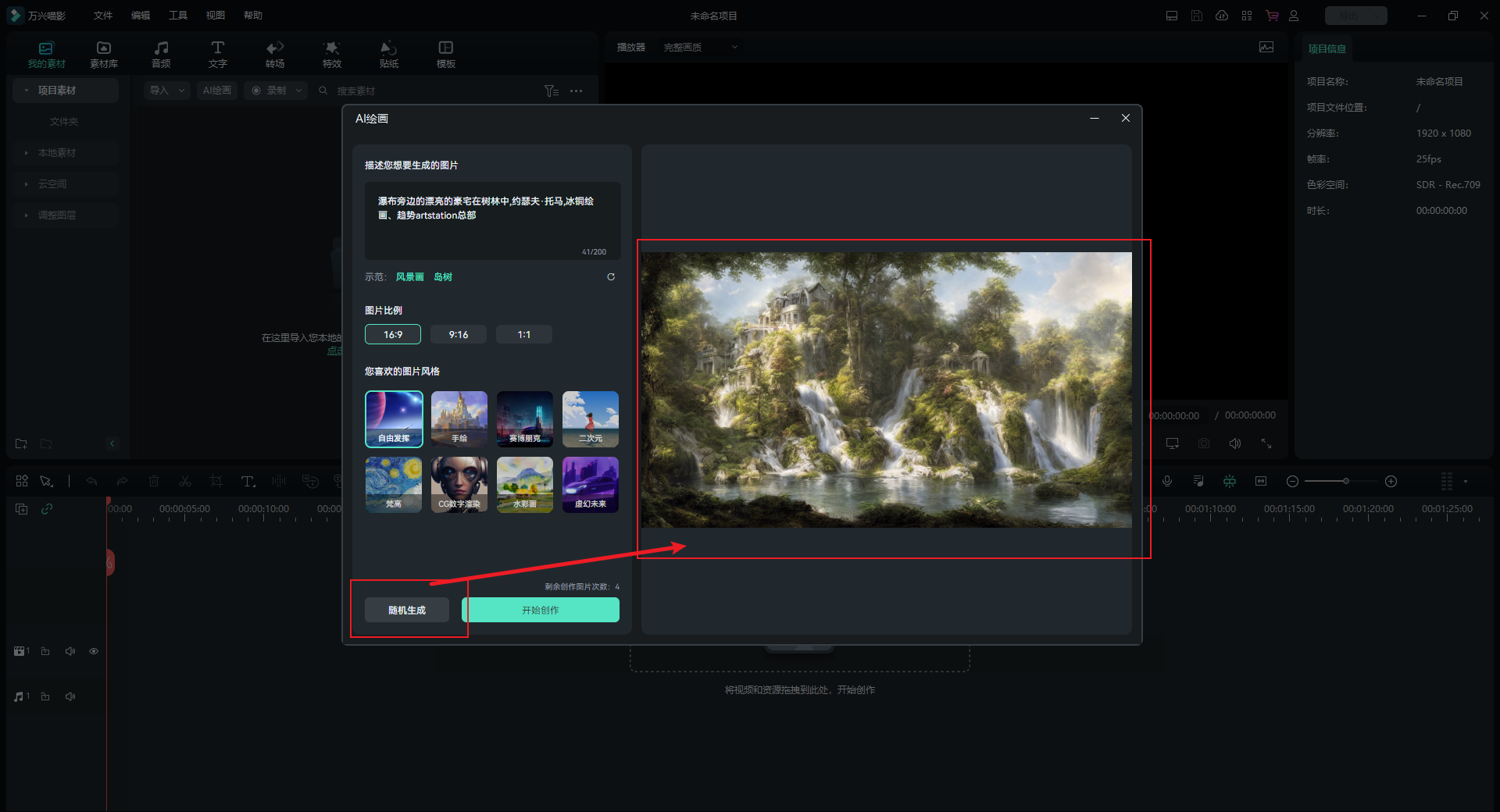Click the 开始创作 button
1500x812 pixels.
pyautogui.click(x=541, y=611)
